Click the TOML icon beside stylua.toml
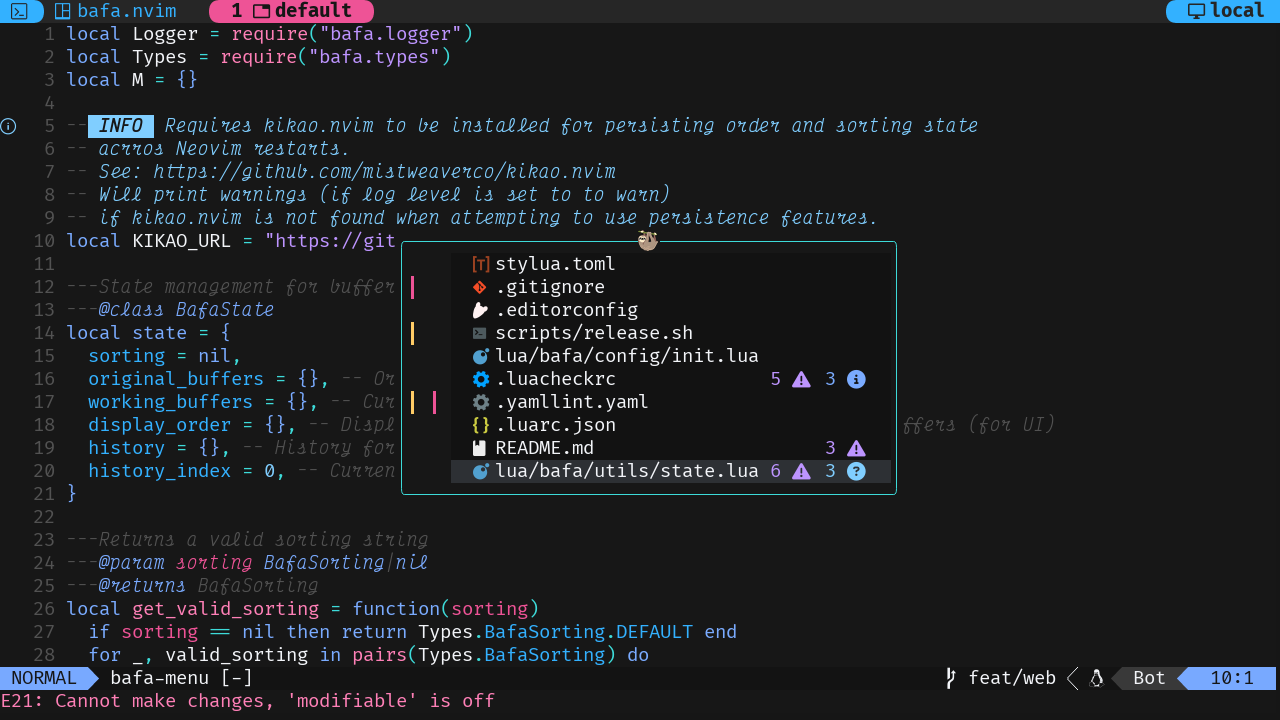The height and width of the screenshot is (720, 1280). point(479,264)
